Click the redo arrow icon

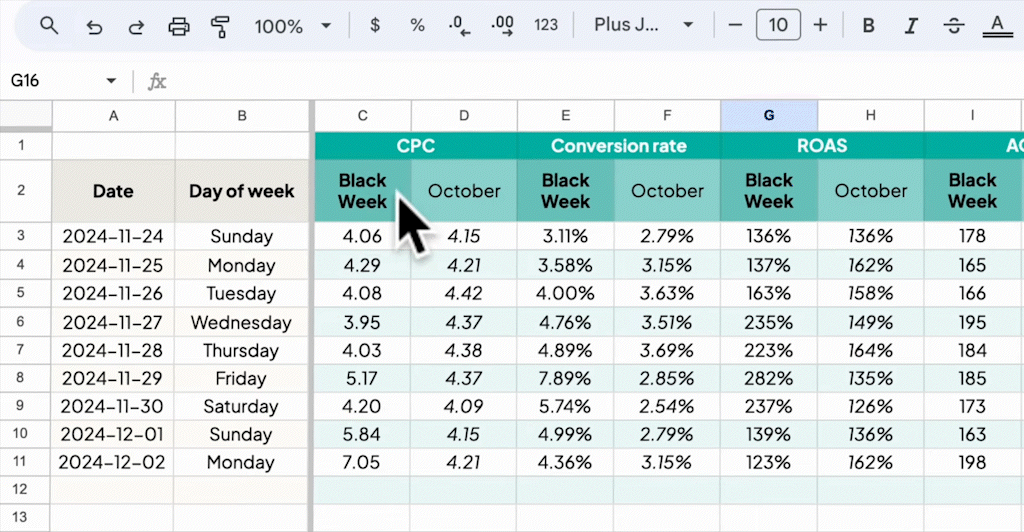[x=136, y=26]
